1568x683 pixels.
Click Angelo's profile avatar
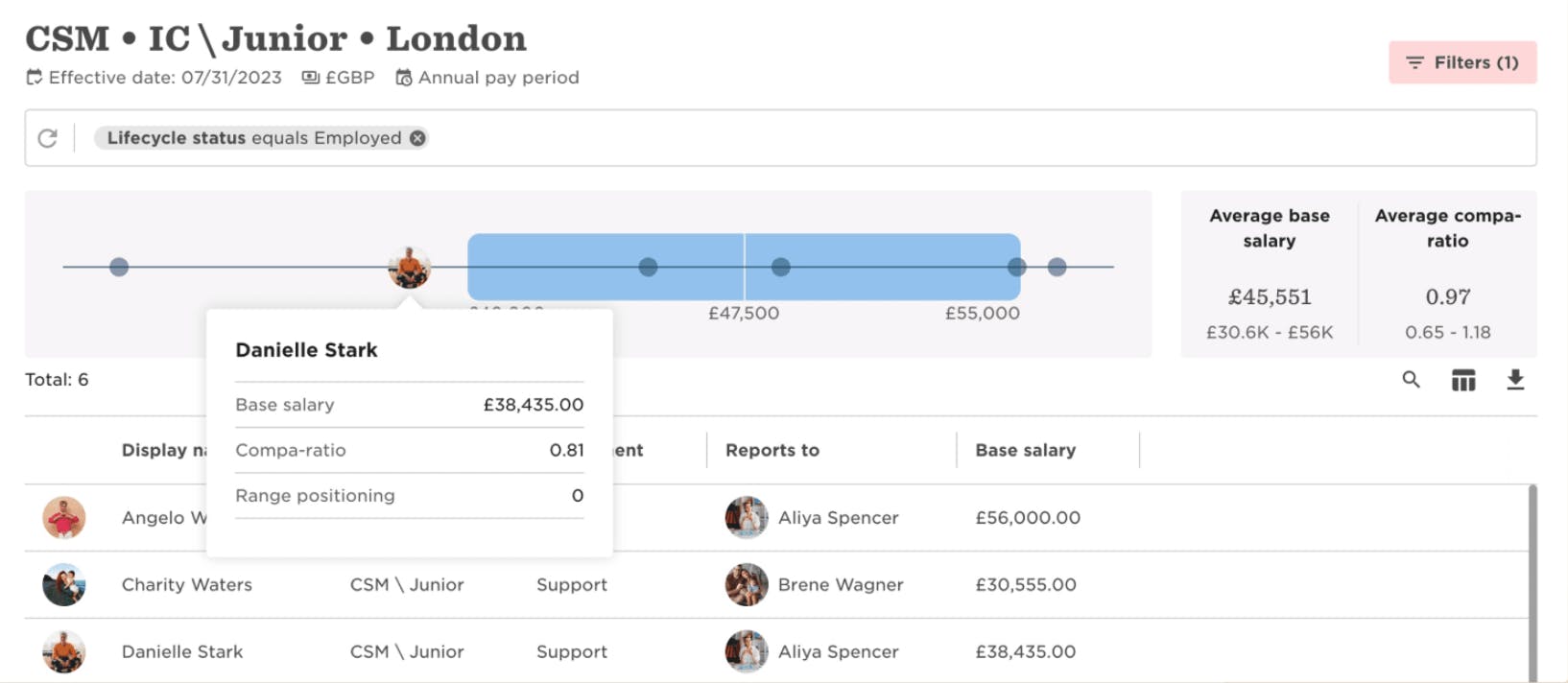pyautogui.click(x=63, y=517)
